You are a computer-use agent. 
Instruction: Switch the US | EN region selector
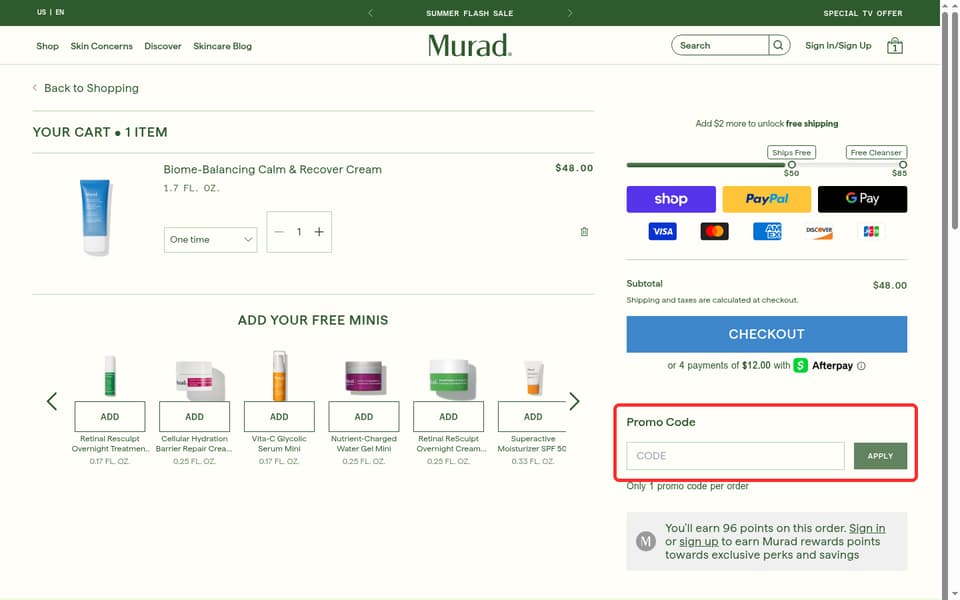click(x=50, y=12)
